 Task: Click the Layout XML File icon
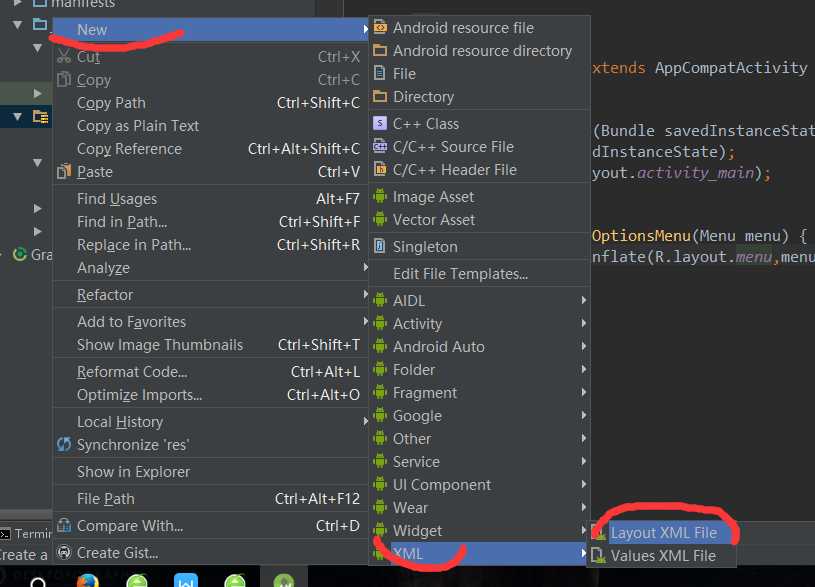598,532
